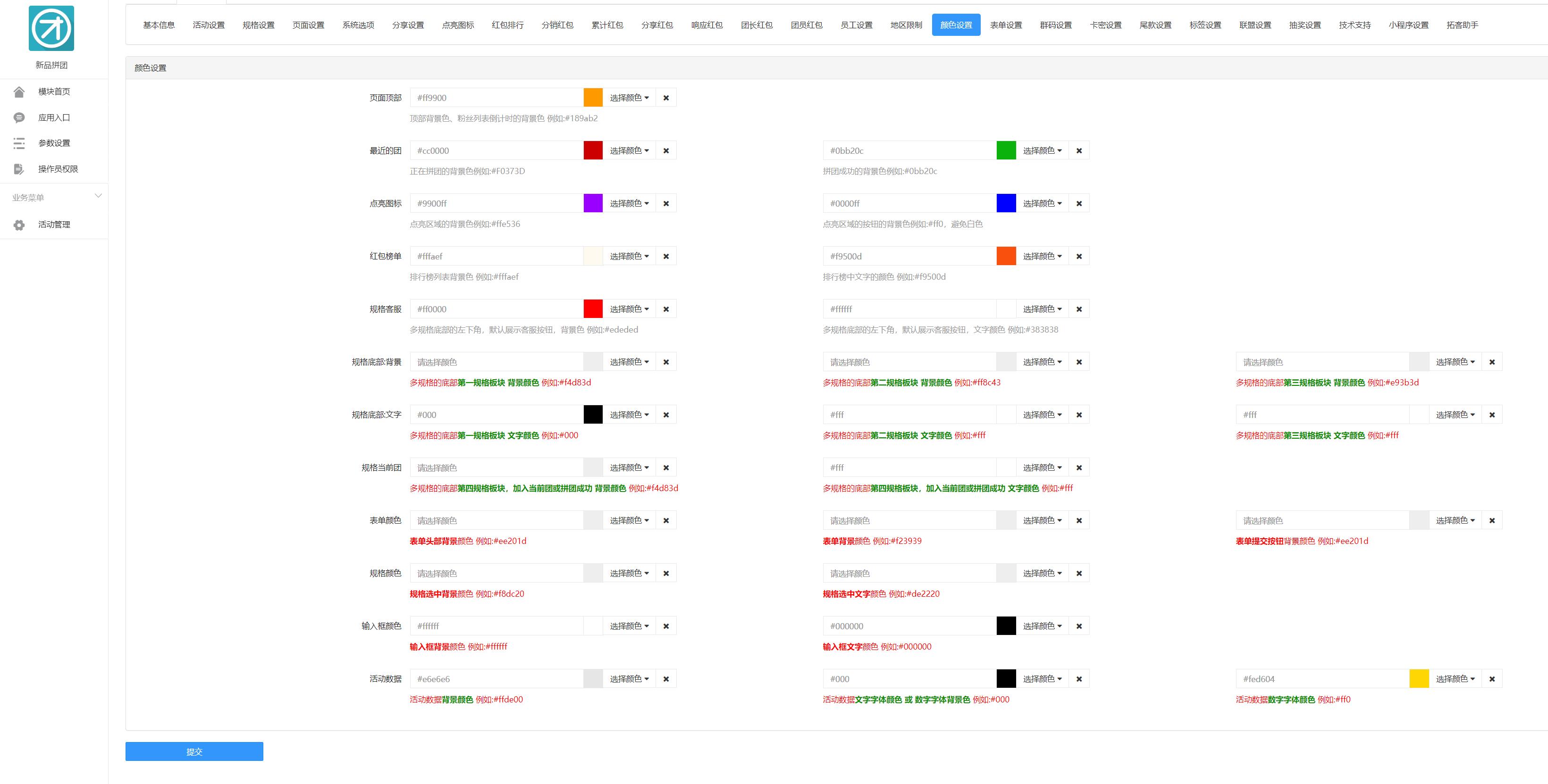
Task: Clear the #0bb20c color value
Action: pyautogui.click(x=1079, y=151)
